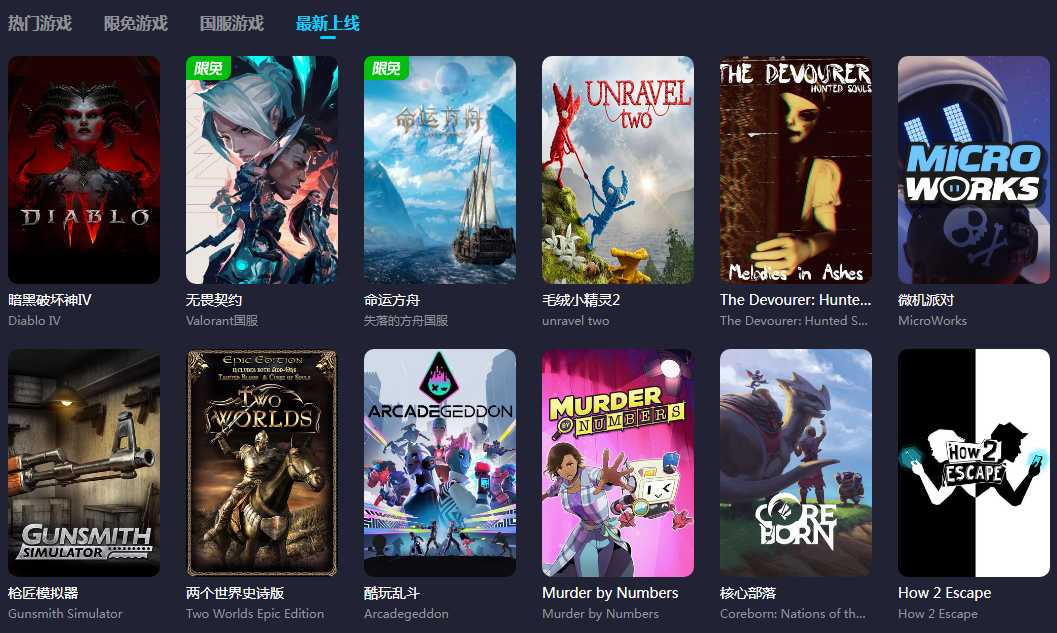1057x633 pixels.
Task: Open the MicroWorks game thumbnail
Action: point(974,170)
